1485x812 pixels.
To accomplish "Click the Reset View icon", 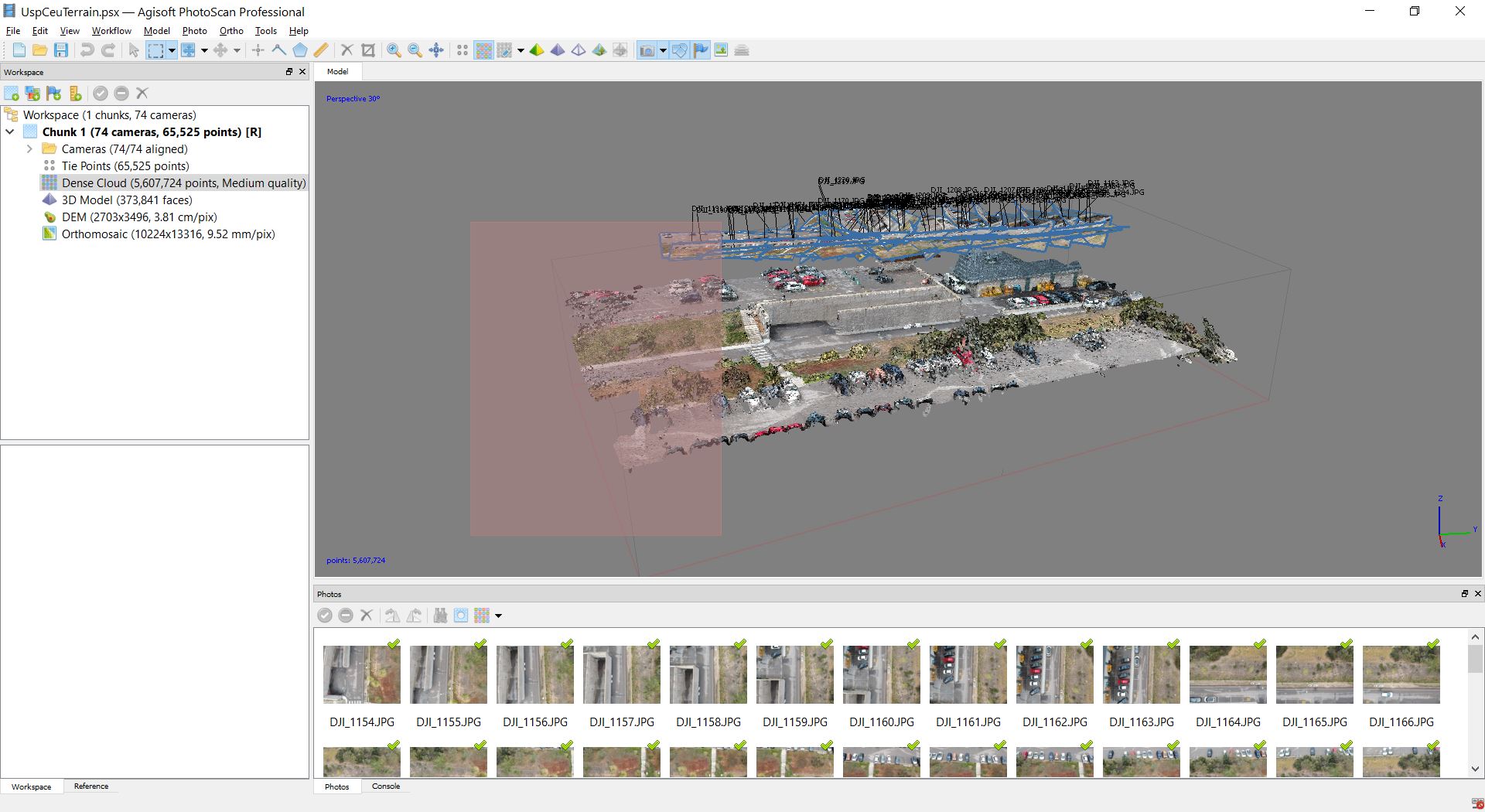I will (x=436, y=50).
